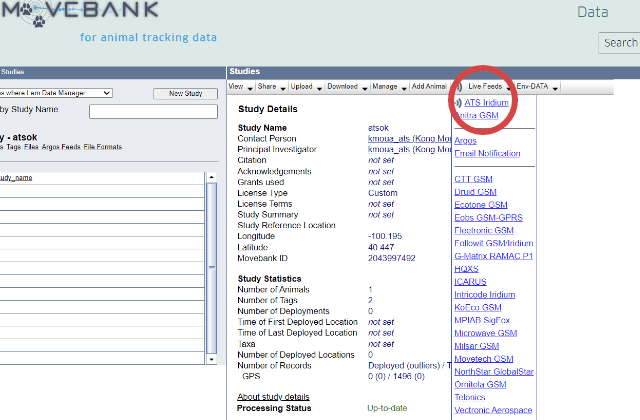
Task: Sort by study_name column header
Action: 16,178
